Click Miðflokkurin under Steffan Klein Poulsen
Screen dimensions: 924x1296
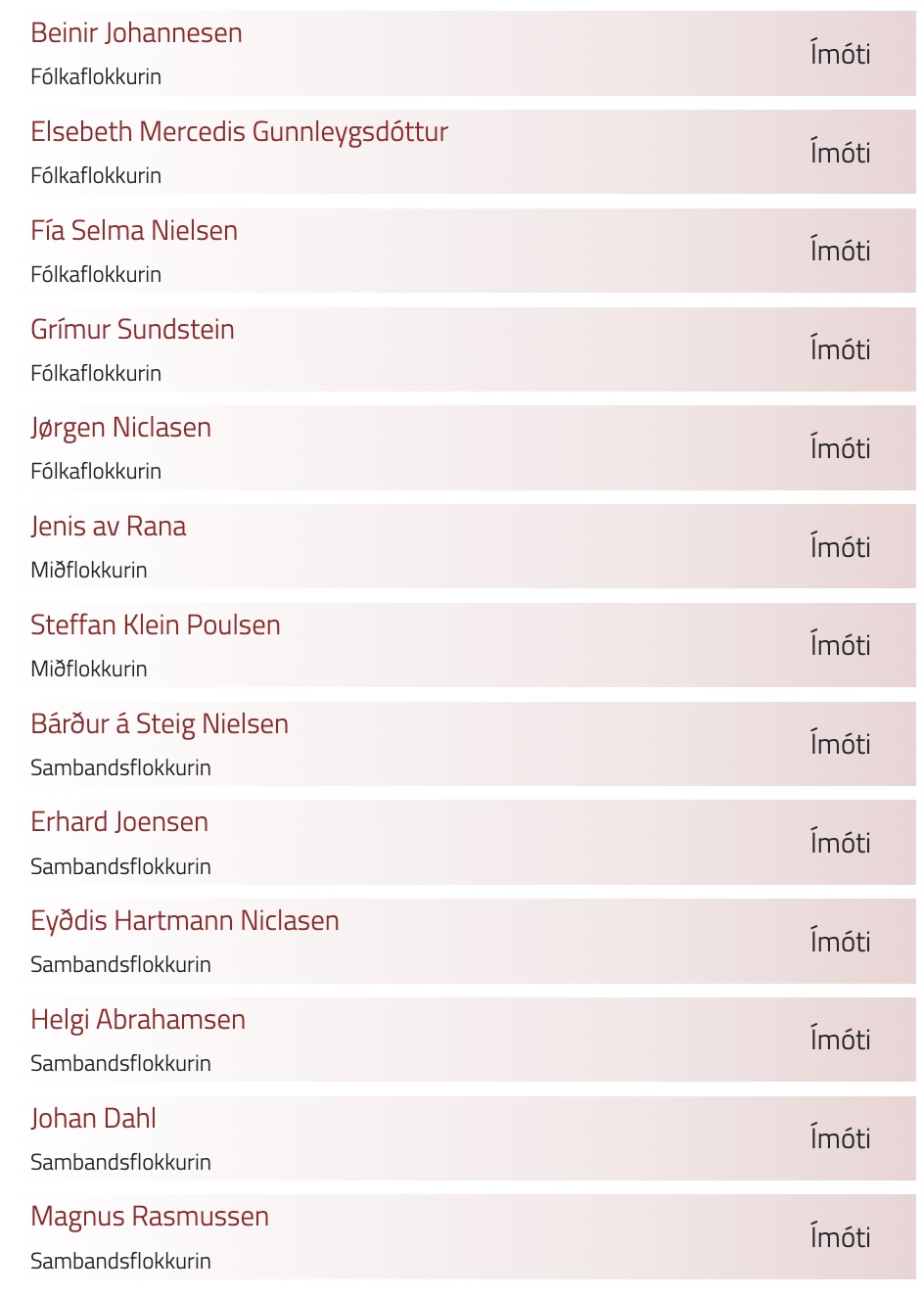pyautogui.click(x=89, y=669)
